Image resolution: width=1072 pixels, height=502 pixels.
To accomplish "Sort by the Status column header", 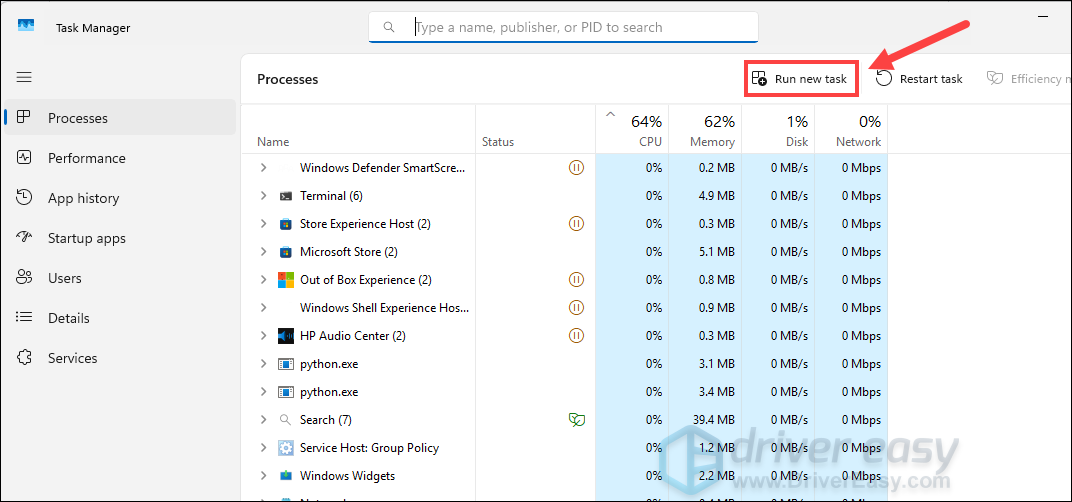I will tap(535, 129).
